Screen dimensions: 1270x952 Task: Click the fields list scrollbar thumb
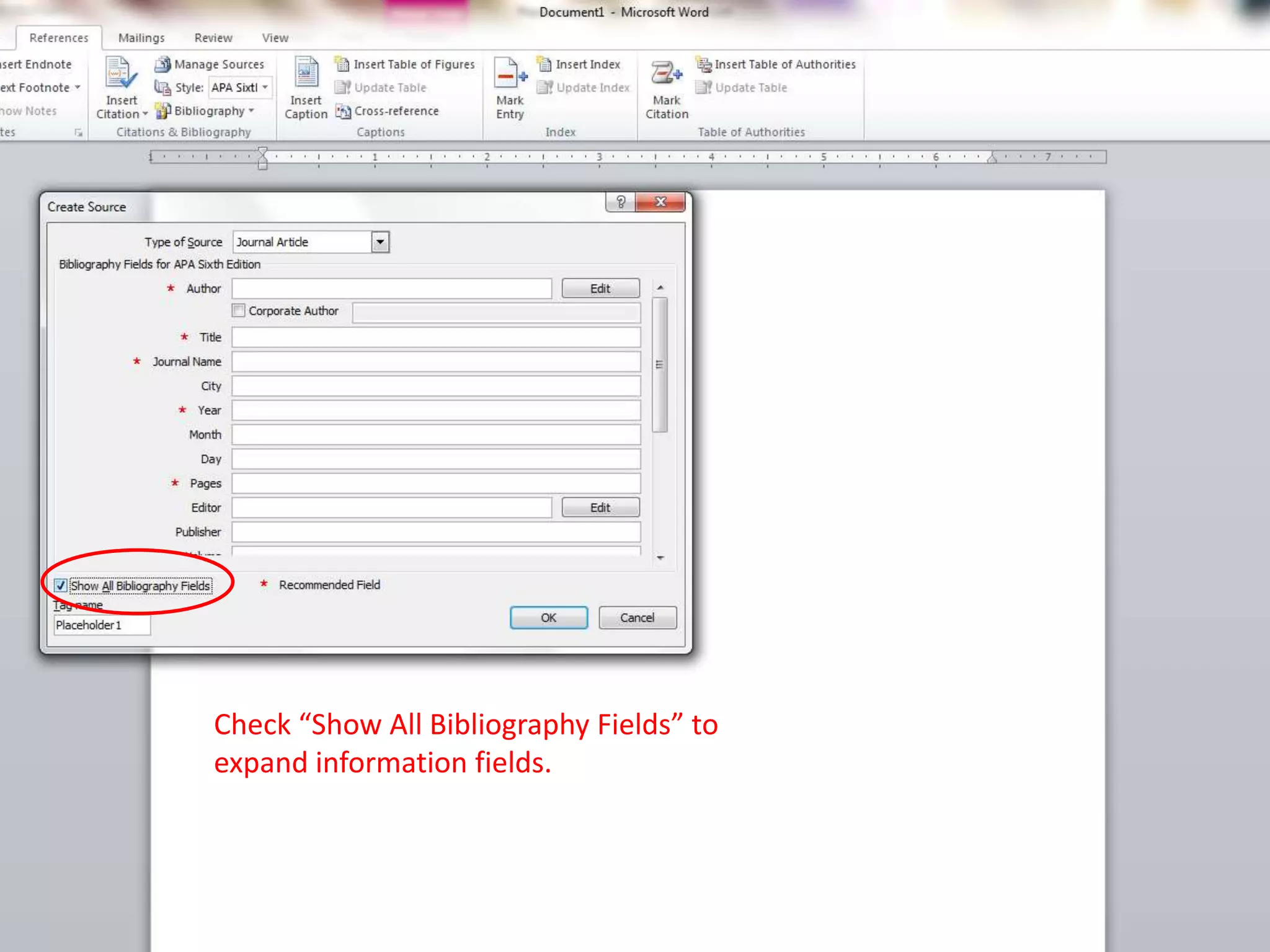[x=660, y=364]
